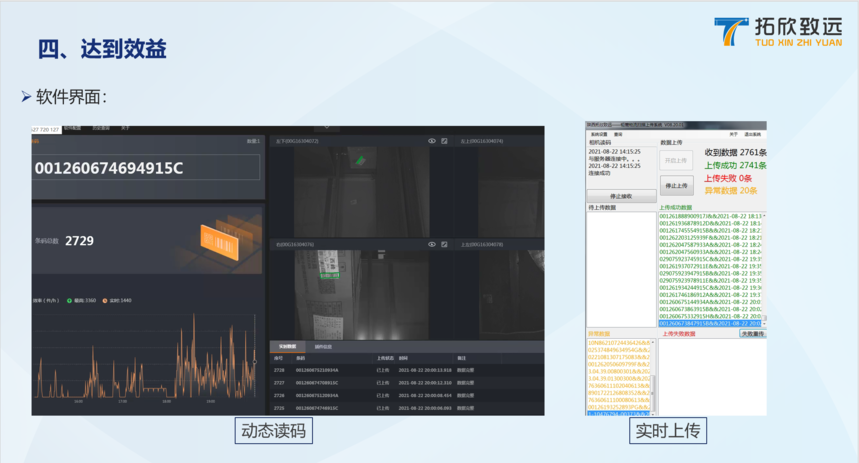Toggle eye icon for camera 00G16304076
Image resolution: width=859 pixels, height=463 pixels.
[432, 244]
